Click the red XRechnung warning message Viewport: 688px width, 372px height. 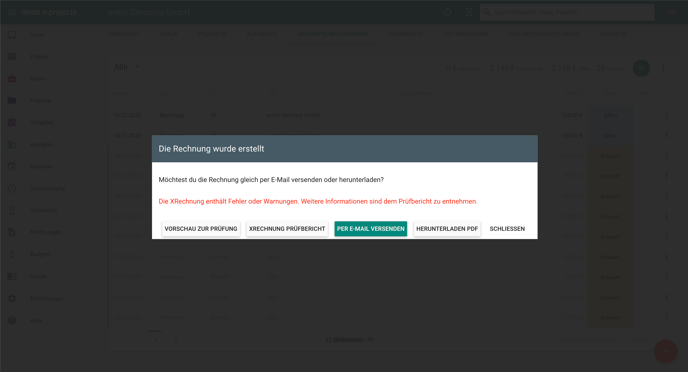318,201
